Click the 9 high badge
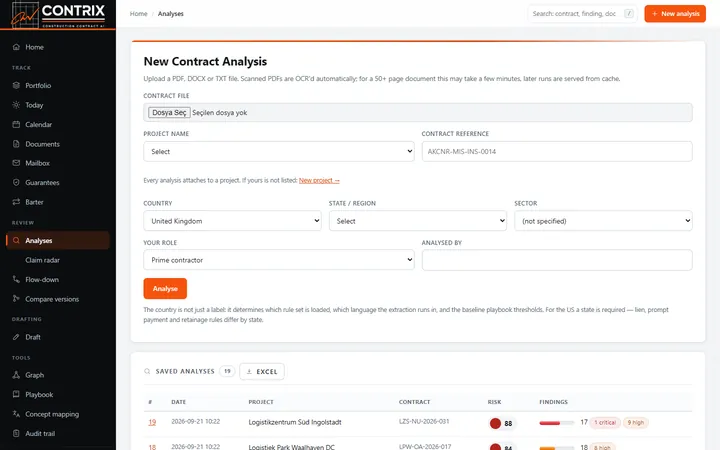Viewport: 720px width, 450px height. coord(636,422)
